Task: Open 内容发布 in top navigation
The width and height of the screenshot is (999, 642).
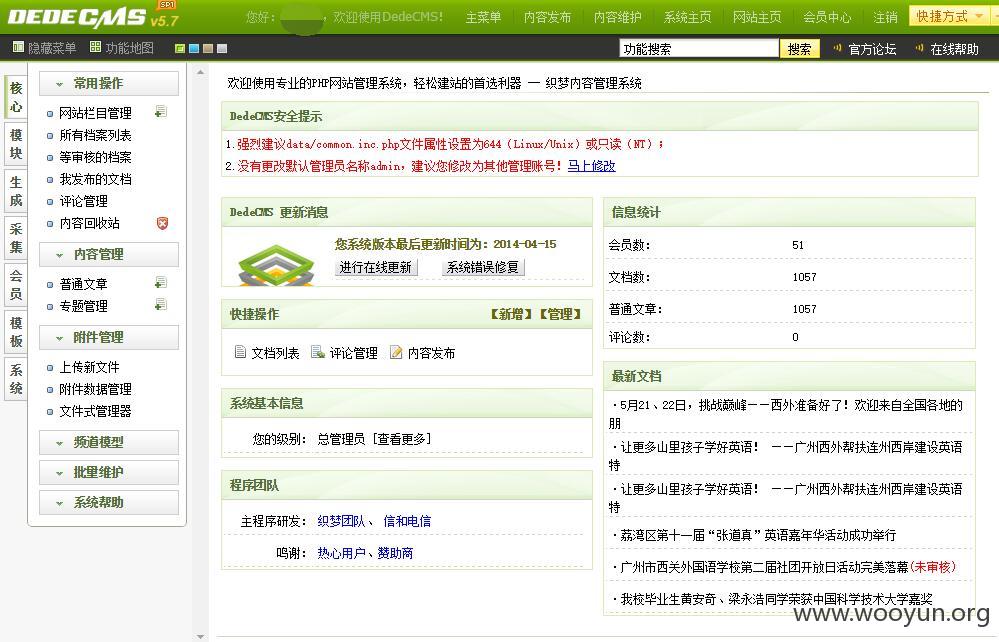Action: (547, 18)
